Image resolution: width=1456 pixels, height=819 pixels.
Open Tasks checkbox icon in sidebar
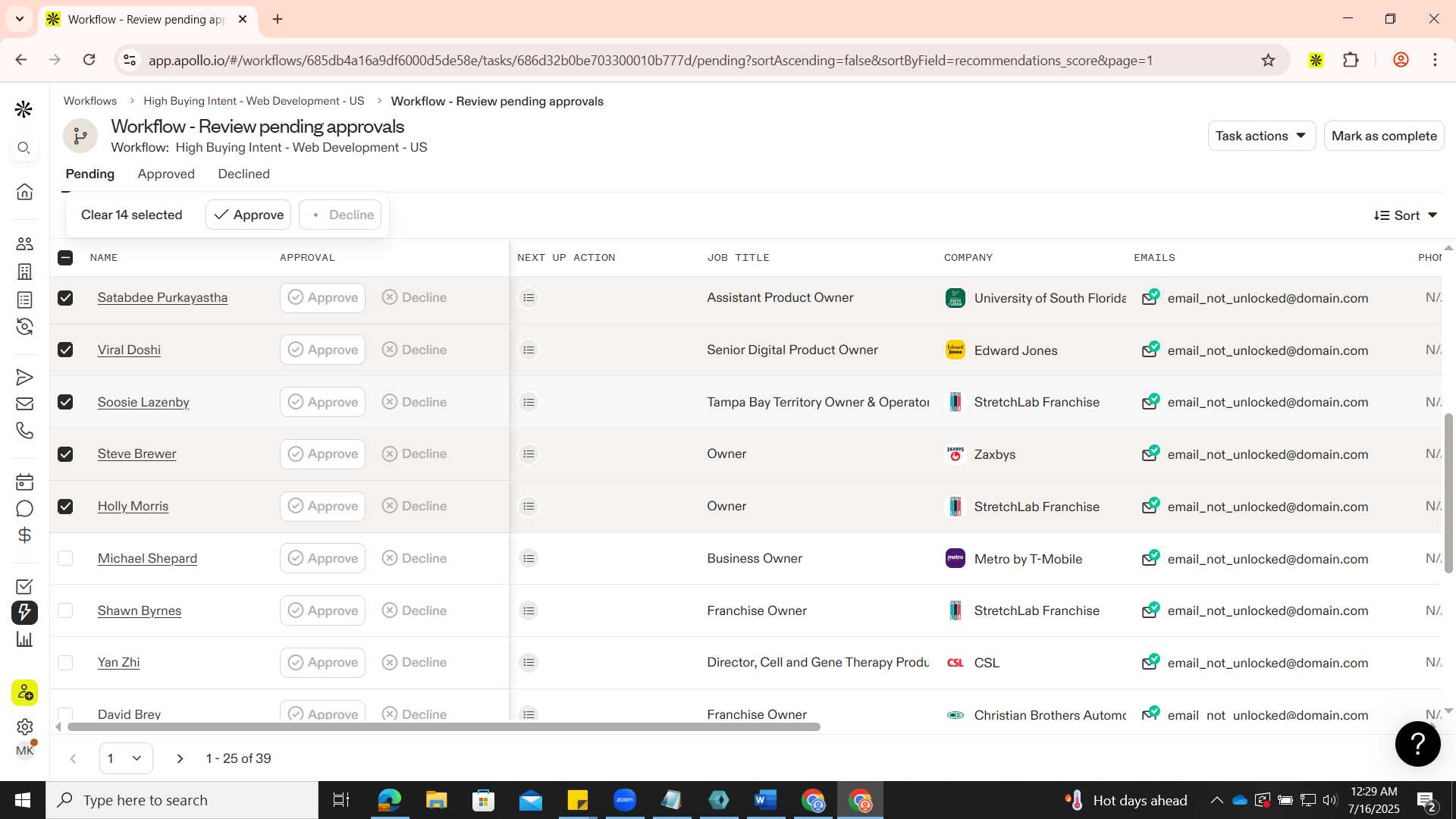24,586
